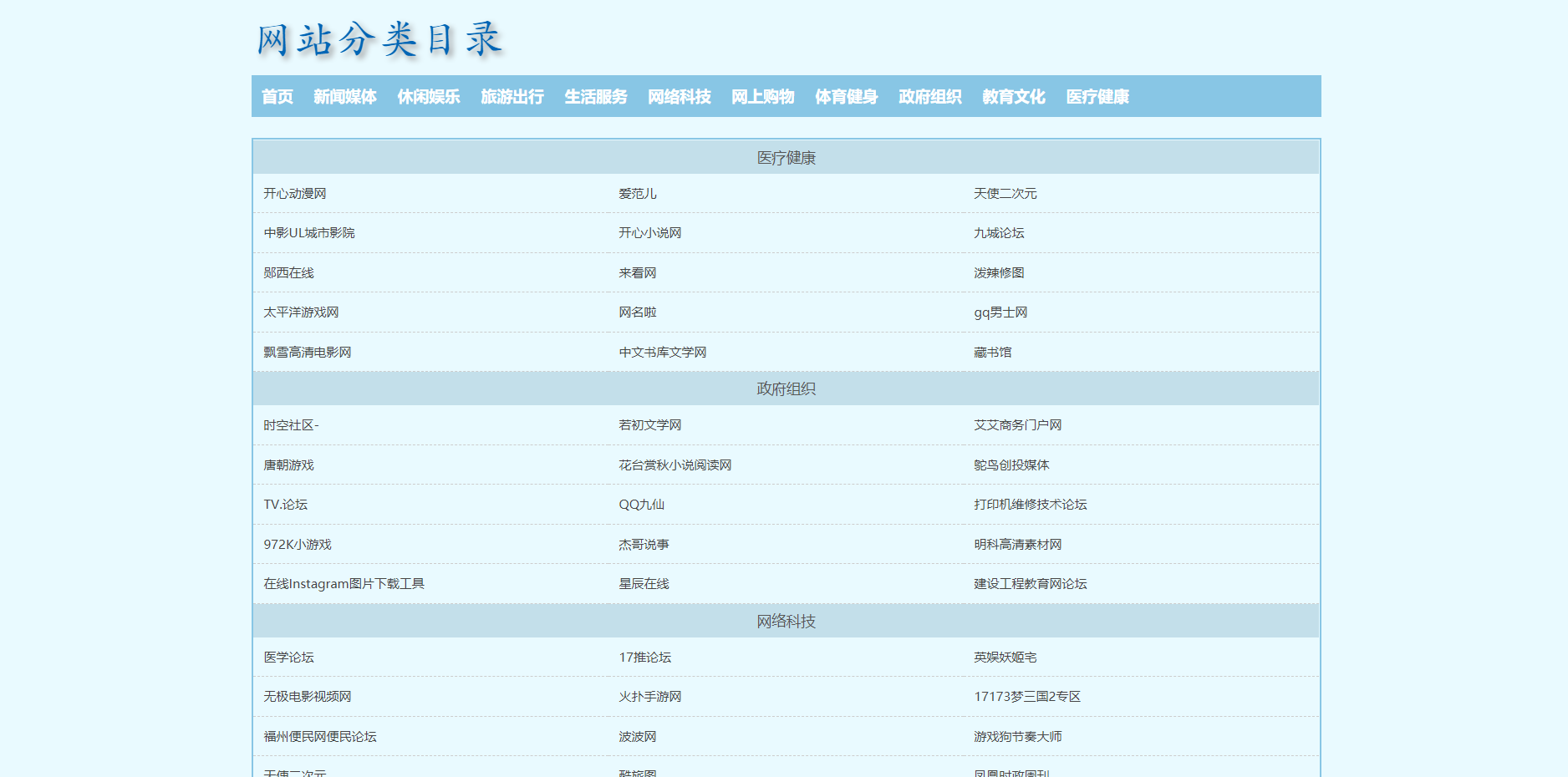Image resolution: width=1568 pixels, height=777 pixels.
Task: Open the 新闻媒体 navigation tab
Action: click(344, 97)
